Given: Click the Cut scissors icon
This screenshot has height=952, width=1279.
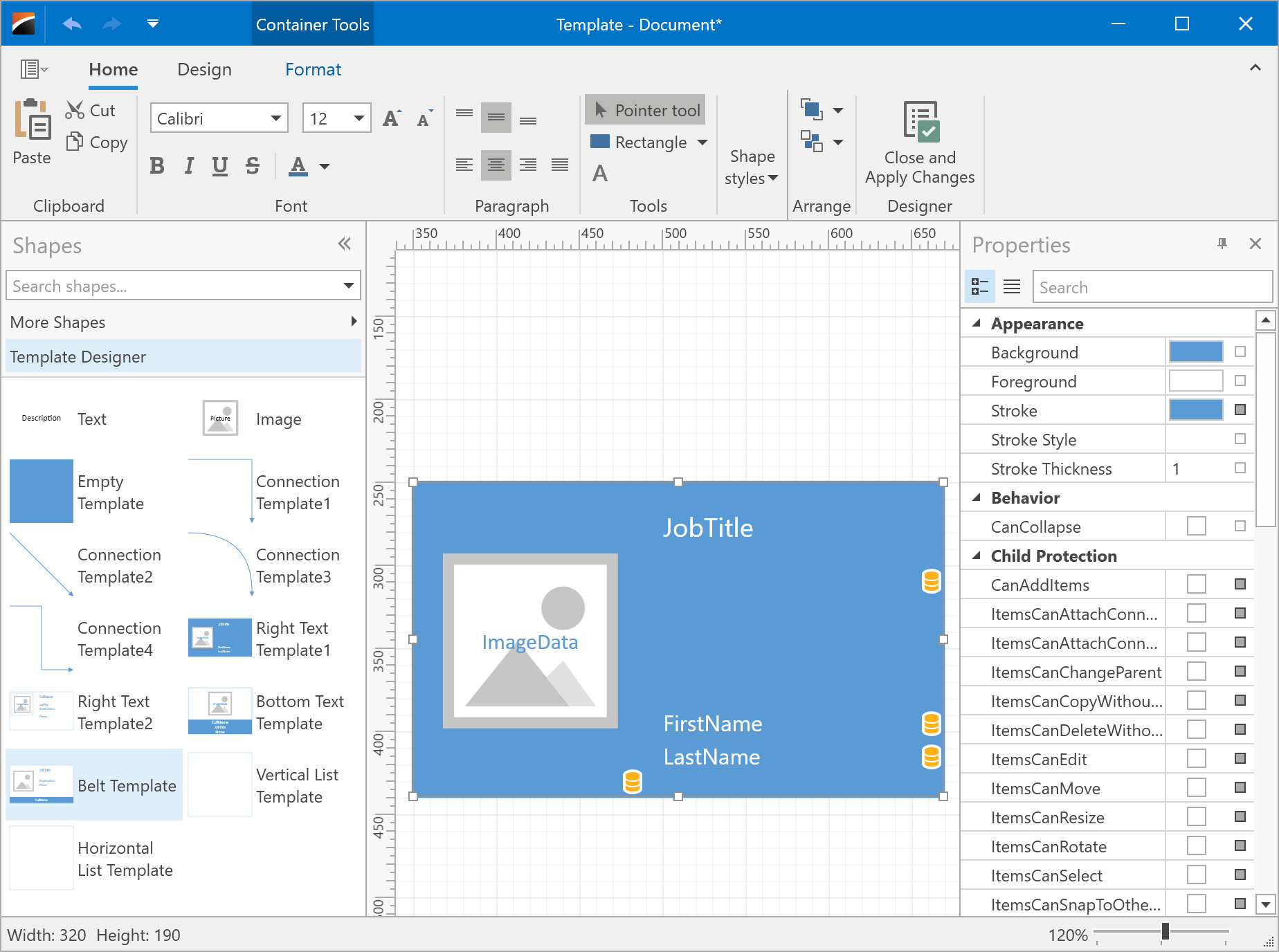Looking at the screenshot, I should [75, 110].
